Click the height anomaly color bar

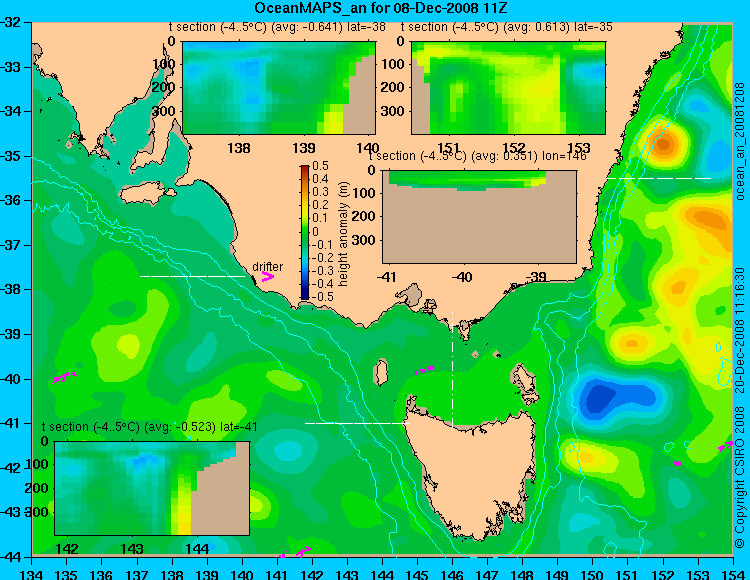(305, 232)
